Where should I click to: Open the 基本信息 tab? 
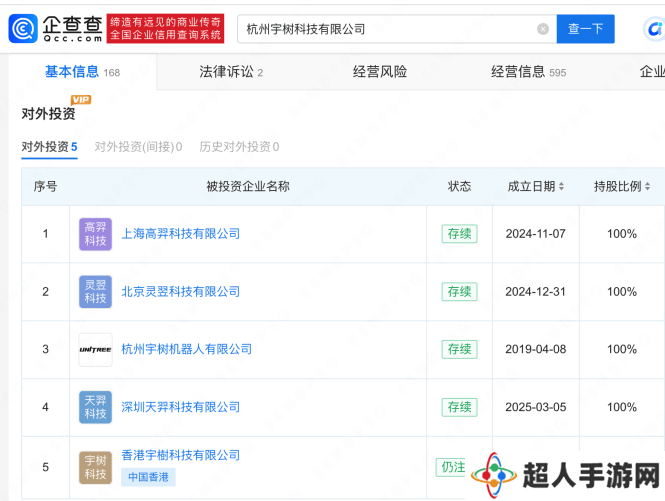[82, 72]
